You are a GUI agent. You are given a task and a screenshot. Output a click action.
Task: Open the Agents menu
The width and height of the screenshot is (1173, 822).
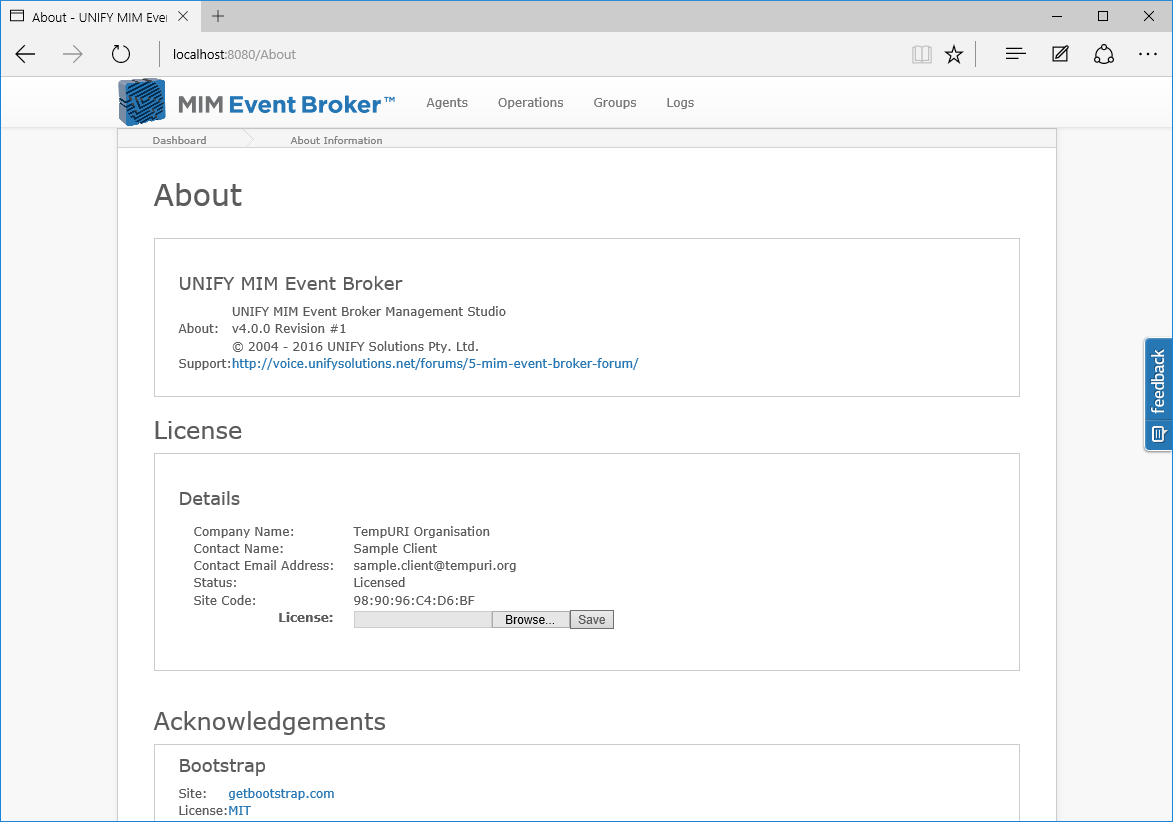tap(447, 102)
